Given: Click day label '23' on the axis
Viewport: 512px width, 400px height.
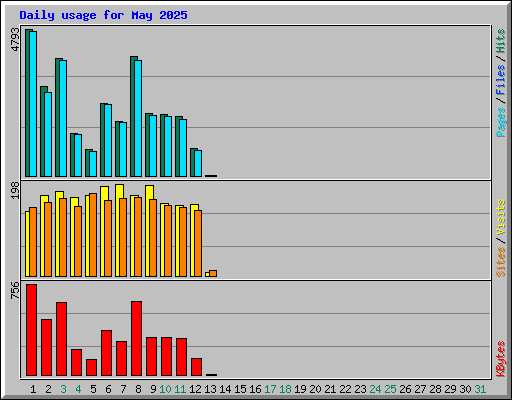Looking at the screenshot, I should click(360, 389).
